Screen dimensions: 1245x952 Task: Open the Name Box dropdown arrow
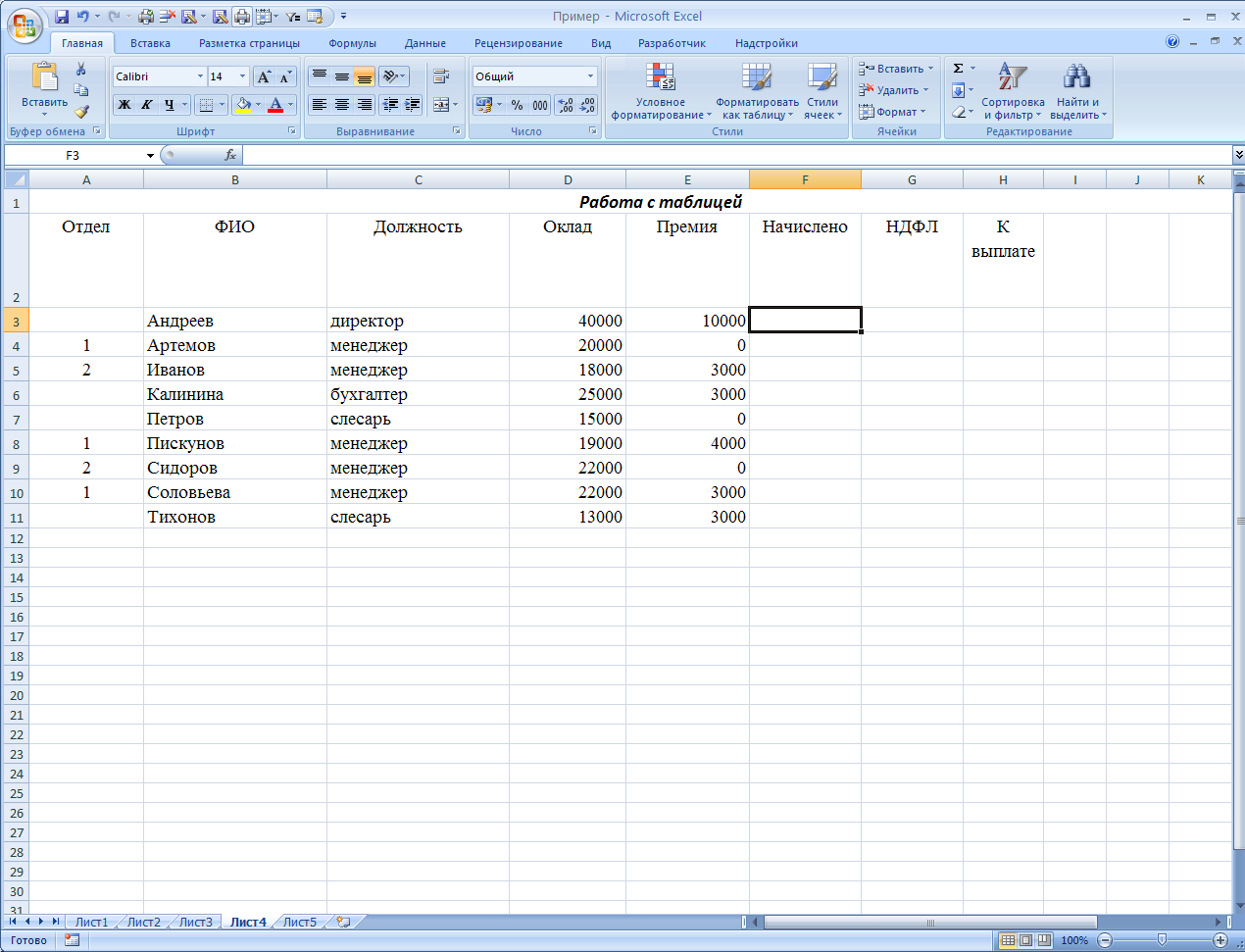tap(150, 155)
